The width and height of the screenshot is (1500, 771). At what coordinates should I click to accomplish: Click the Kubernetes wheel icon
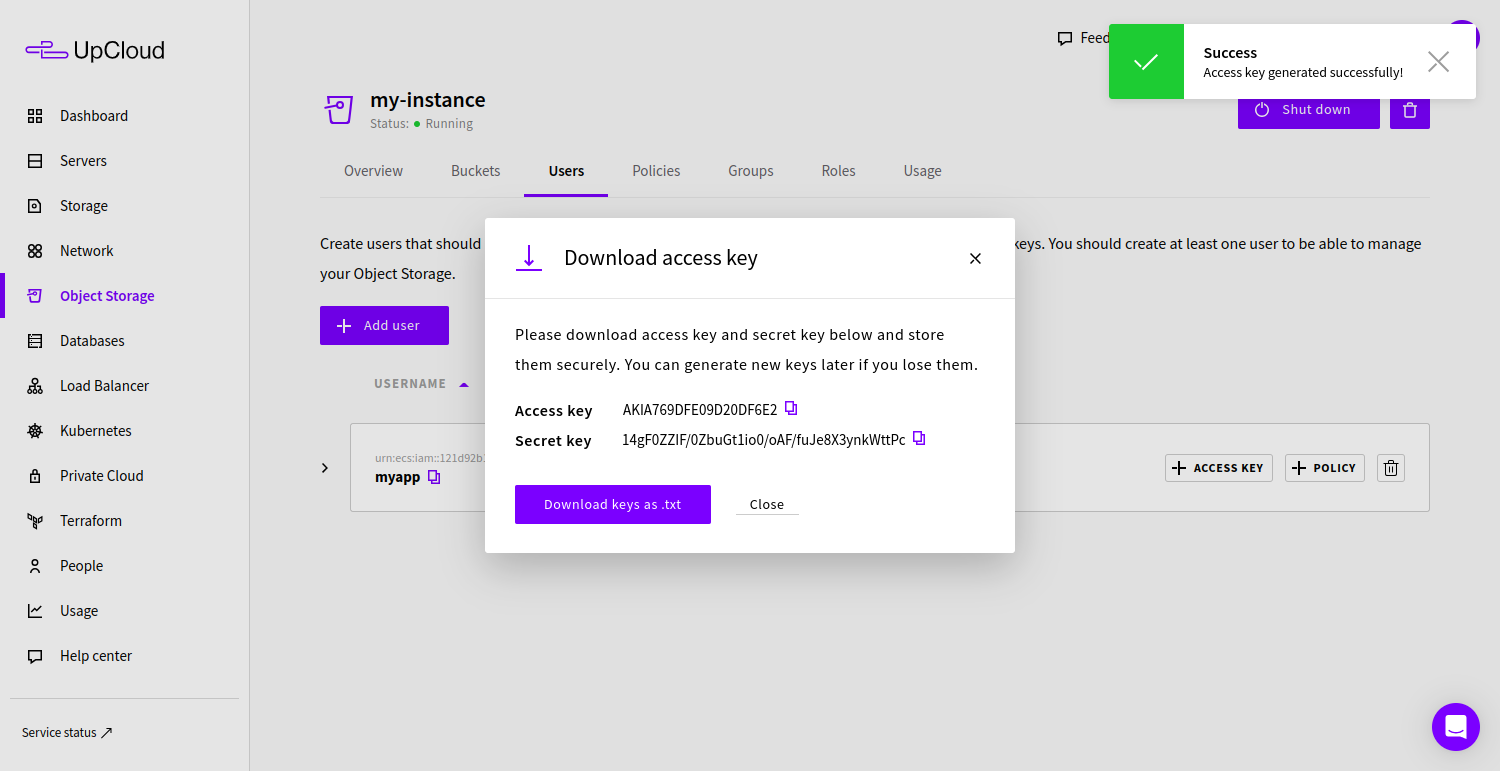(35, 431)
